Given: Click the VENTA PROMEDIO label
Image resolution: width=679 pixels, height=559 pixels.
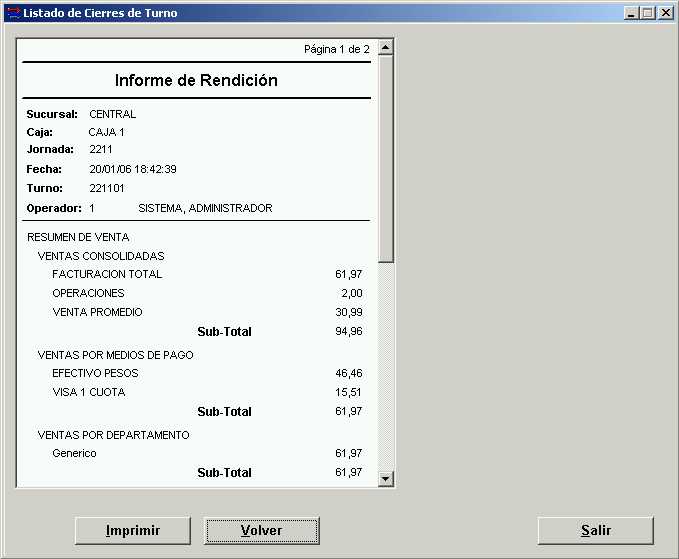Looking at the screenshot, I should click(97, 312).
